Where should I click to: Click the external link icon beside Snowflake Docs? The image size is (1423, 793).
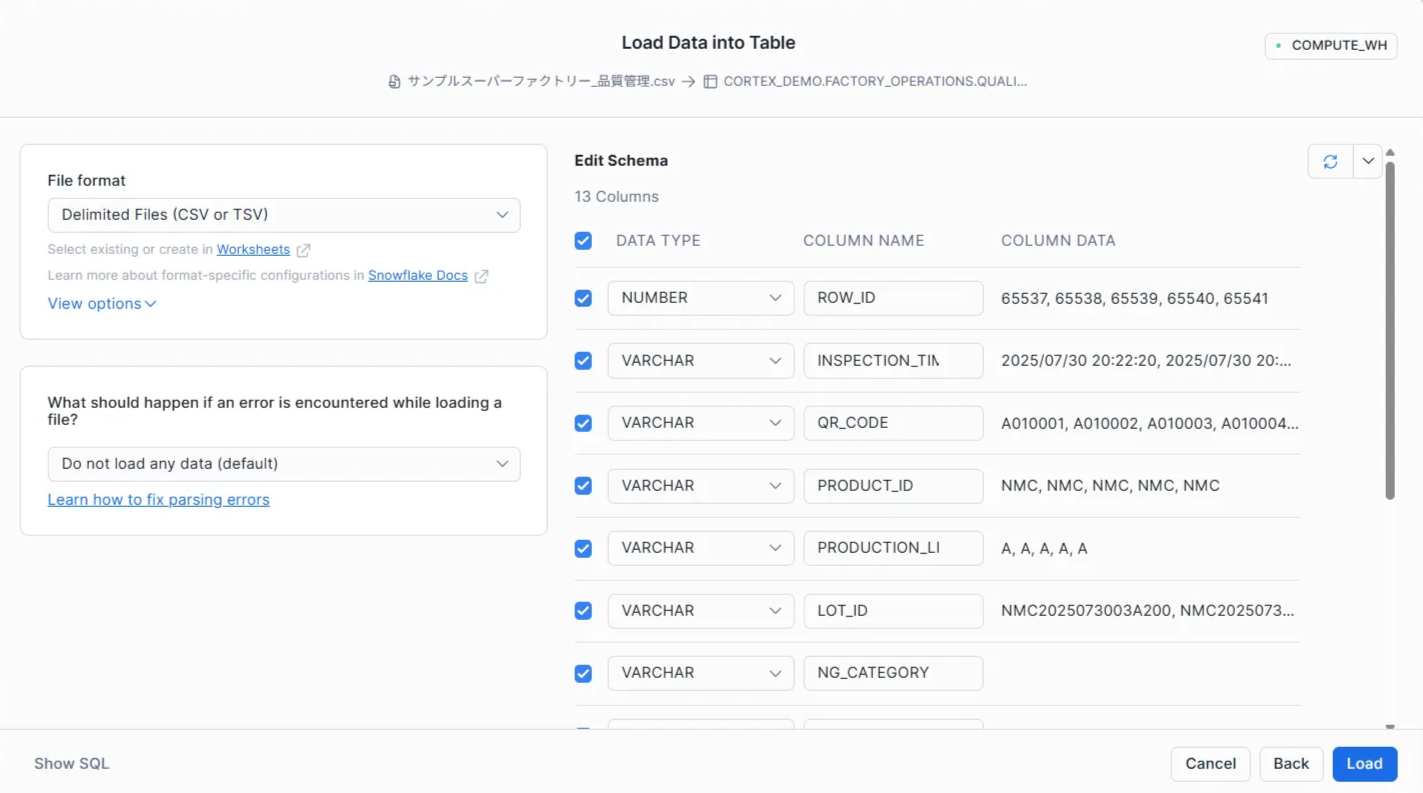481,276
